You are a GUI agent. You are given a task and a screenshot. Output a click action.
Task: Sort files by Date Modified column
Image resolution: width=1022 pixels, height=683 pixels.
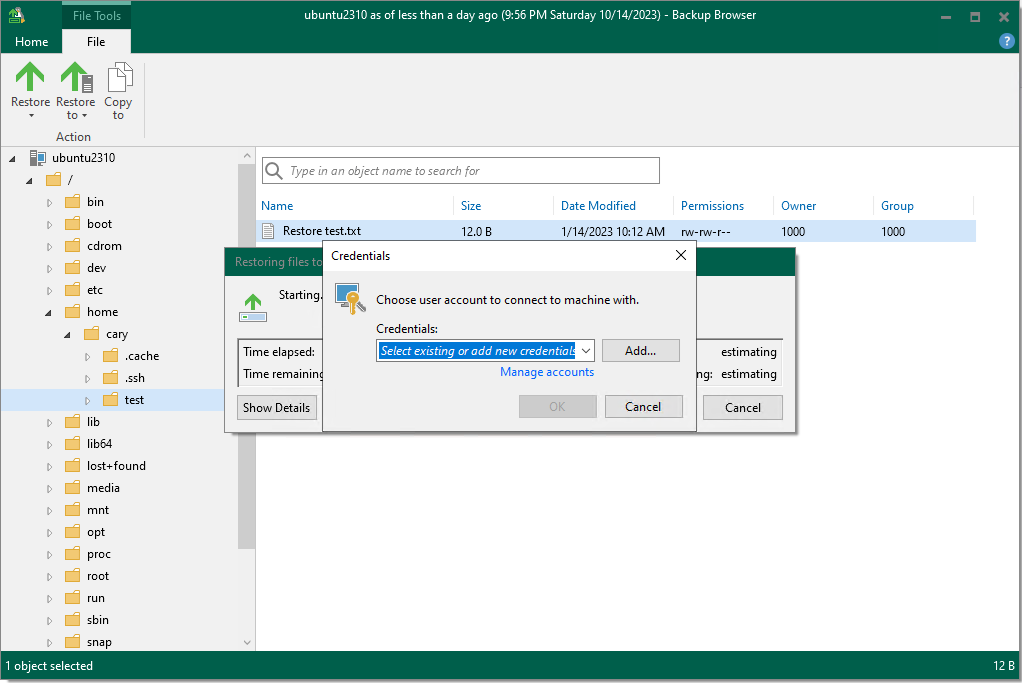click(598, 206)
